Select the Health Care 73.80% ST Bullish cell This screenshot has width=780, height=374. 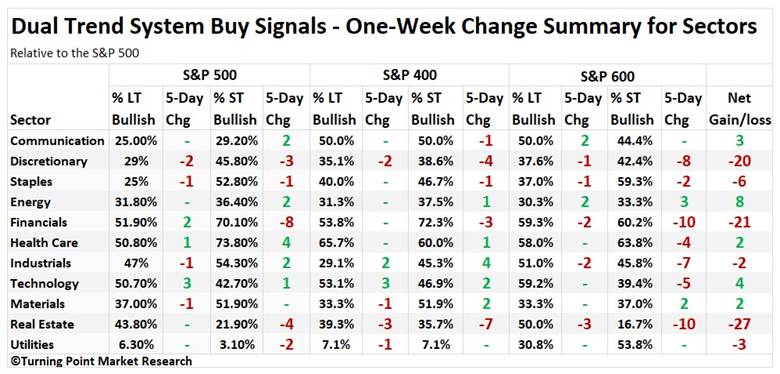[x=236, y=243]
